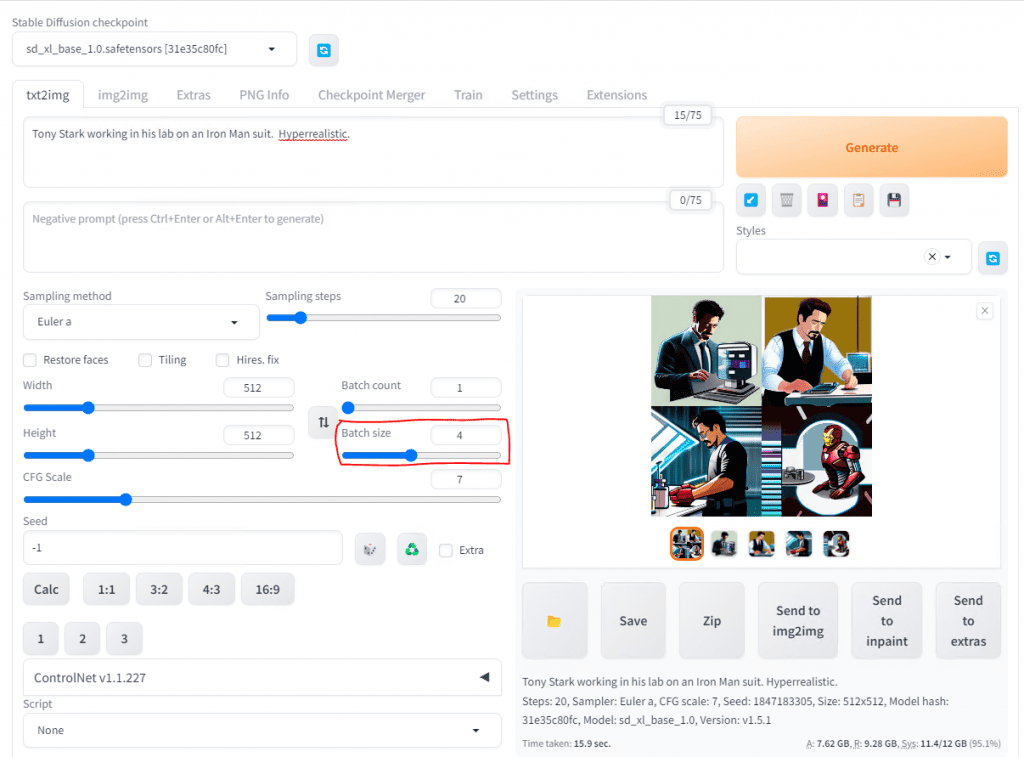Open the Train tab
The image size is (1024, 757).
[x=468, y=95]
